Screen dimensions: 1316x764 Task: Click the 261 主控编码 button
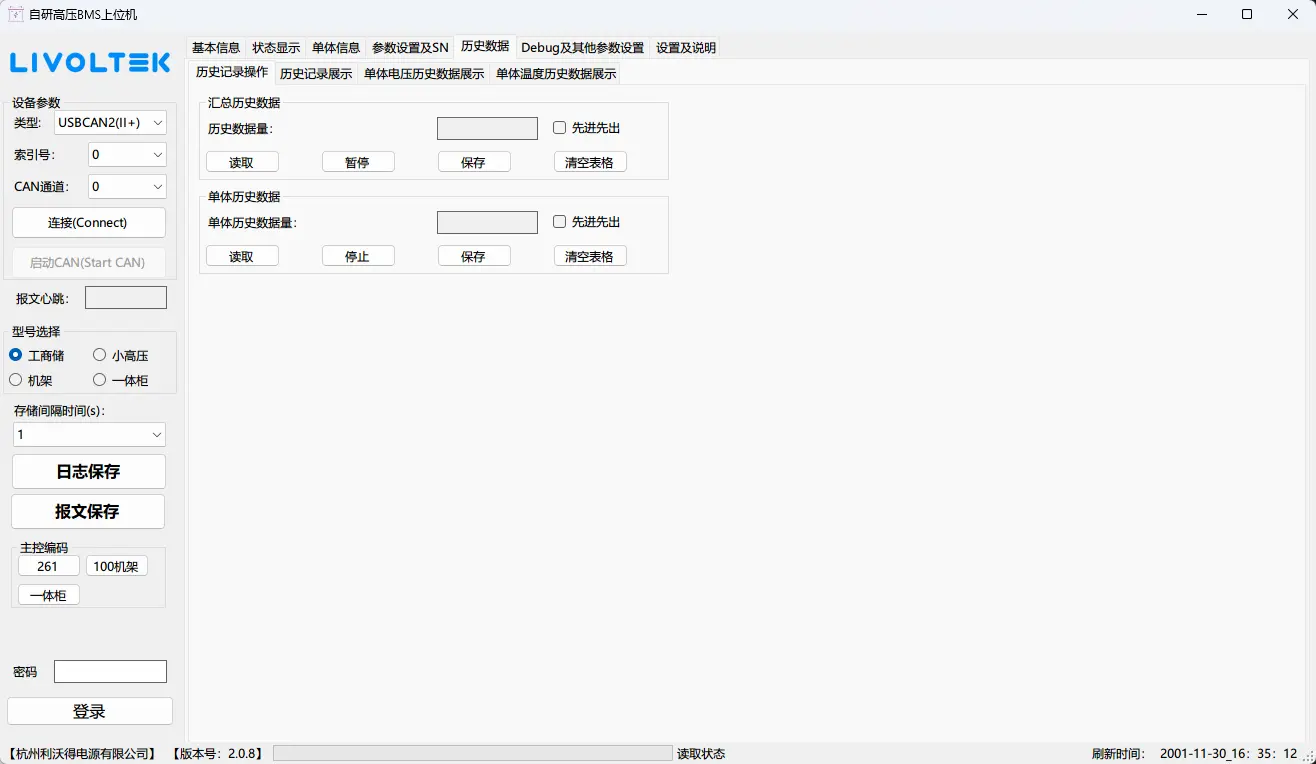(48, 566)
